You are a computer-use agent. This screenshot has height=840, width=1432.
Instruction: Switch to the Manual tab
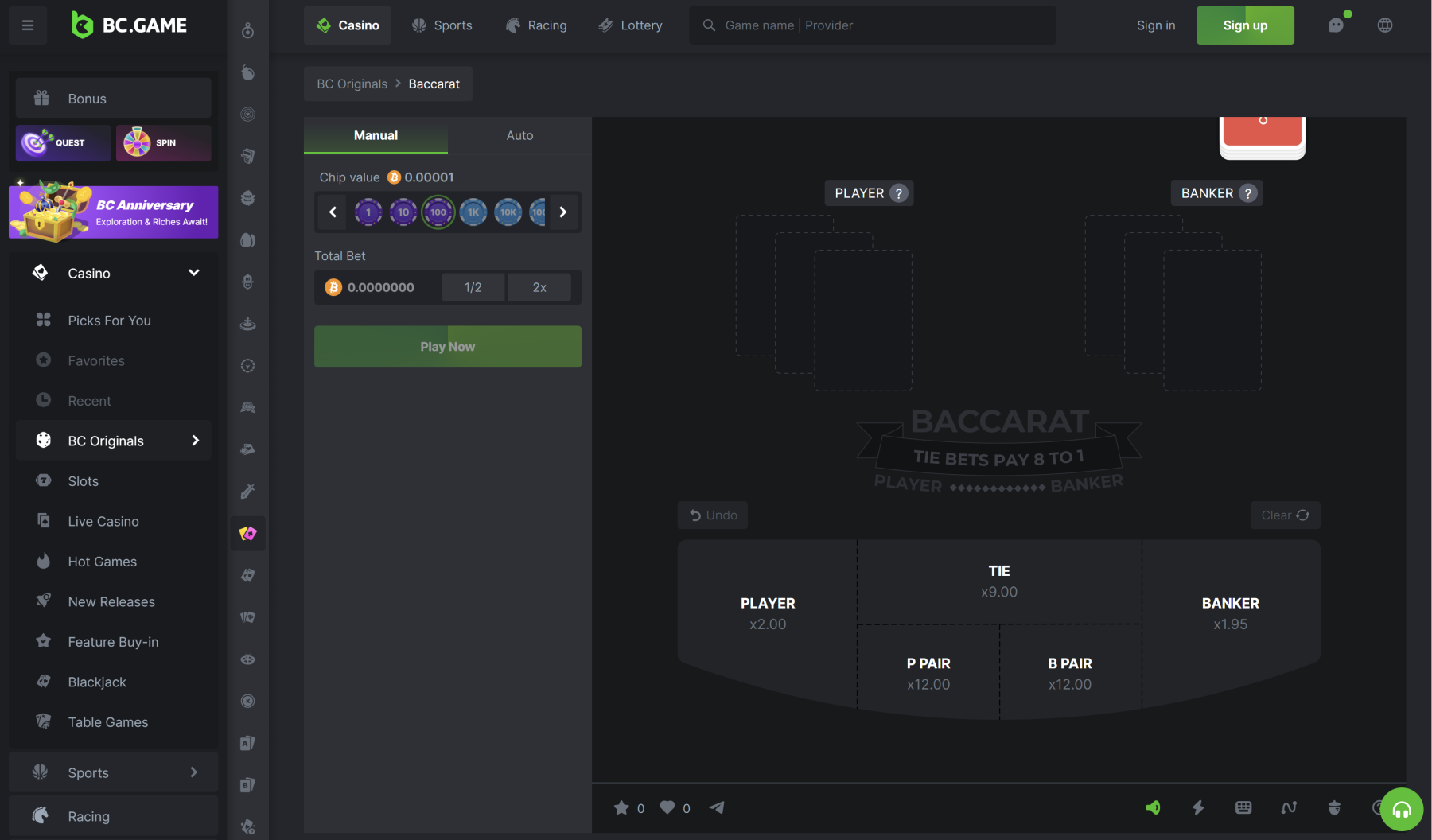376,135
